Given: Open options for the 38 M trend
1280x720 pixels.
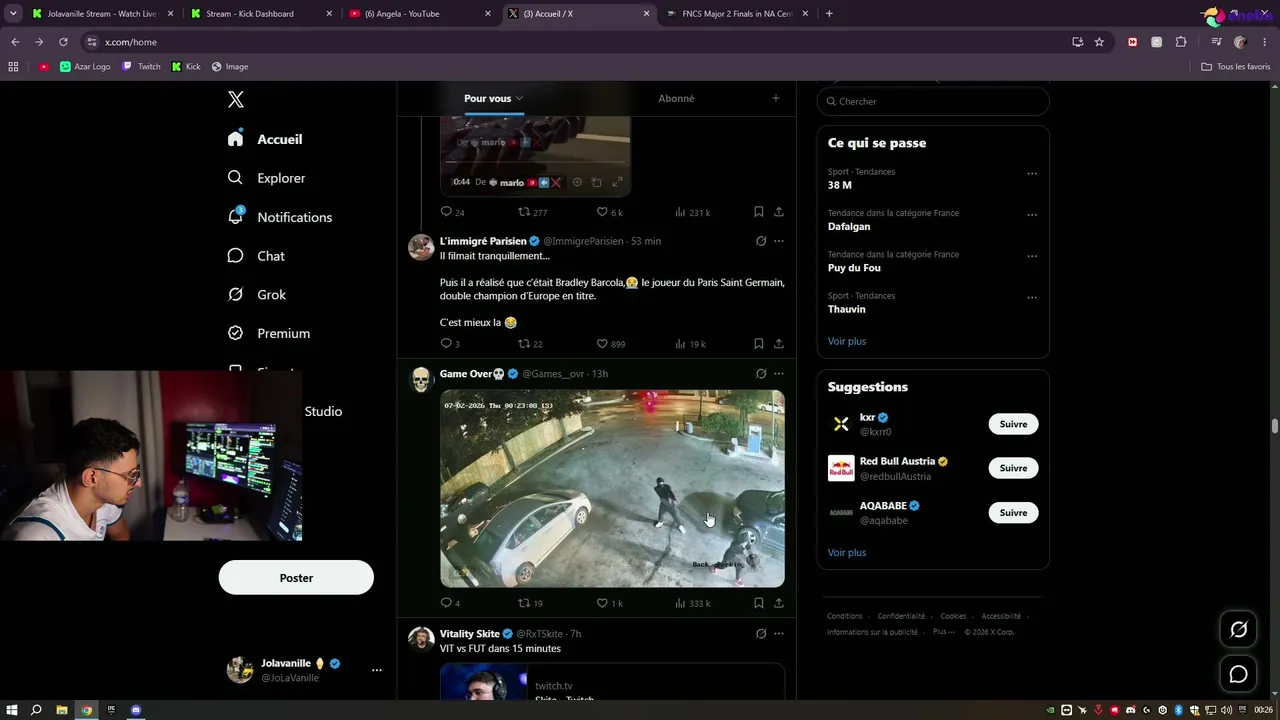Looking at the screenshot, I should coord(1032,173).
